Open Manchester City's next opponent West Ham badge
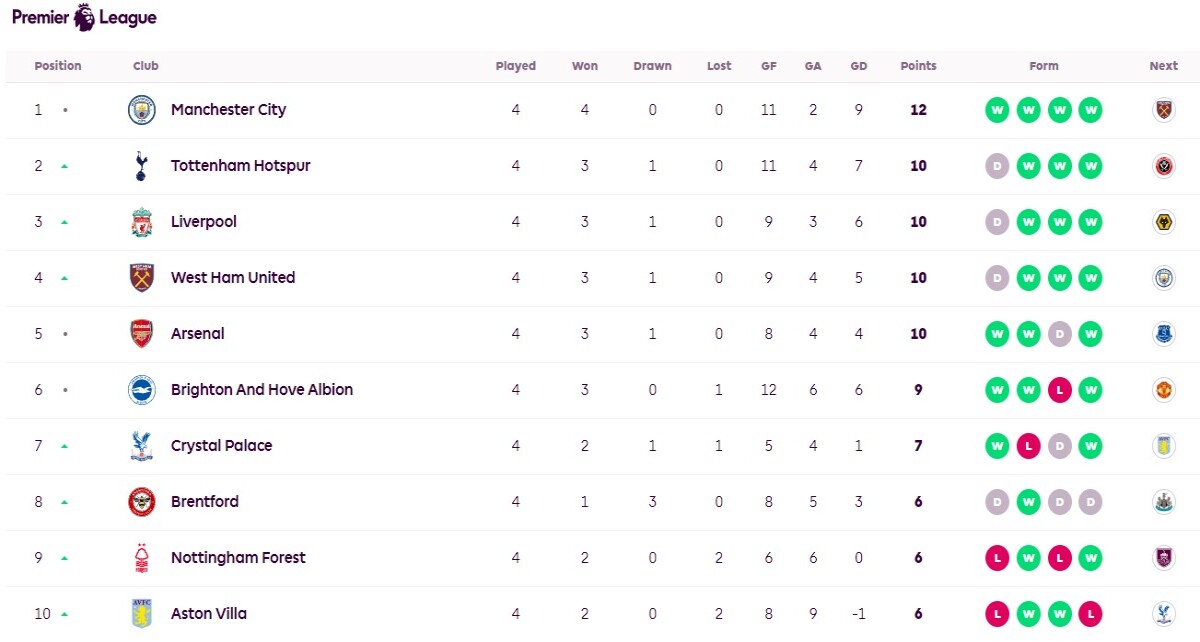Viewport: 1200px width, 642px height. click(1163, 110)
